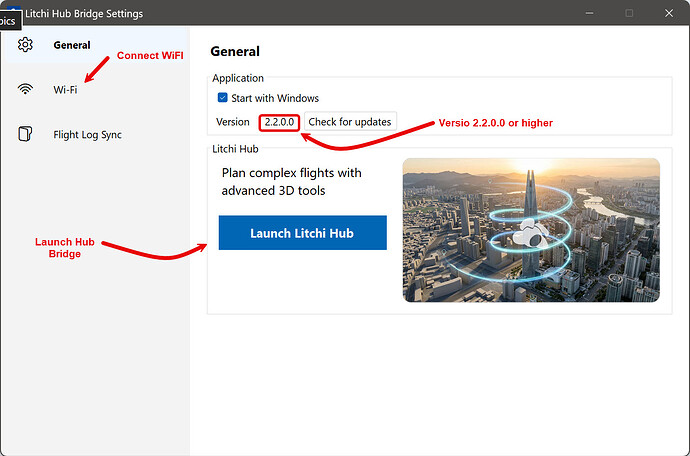Open the General settings section
The height and width of the screenshot is (456, 690).
click(x=97, y=45)
